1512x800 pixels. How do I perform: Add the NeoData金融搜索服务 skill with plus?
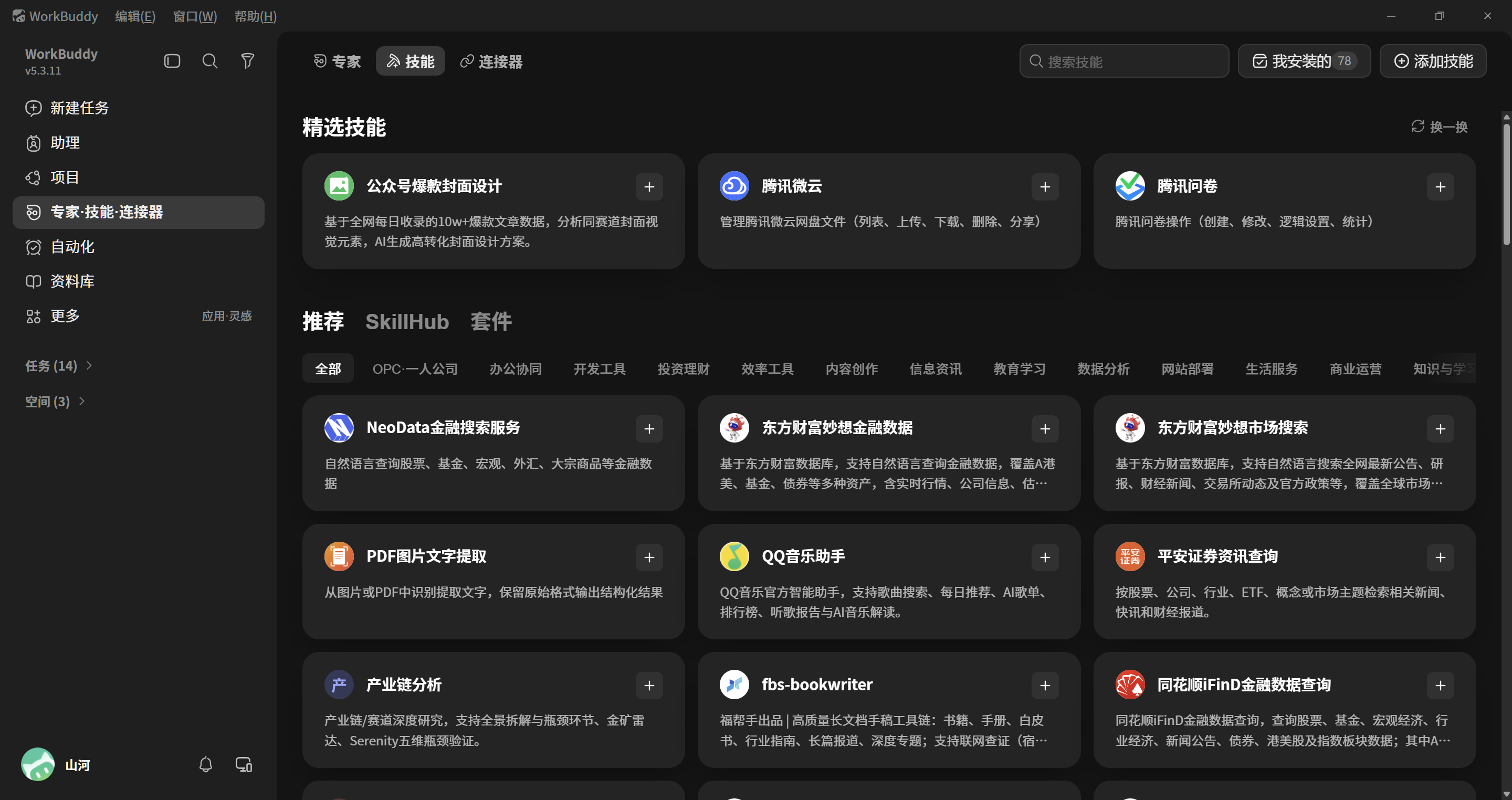click(x=649, y=428)
